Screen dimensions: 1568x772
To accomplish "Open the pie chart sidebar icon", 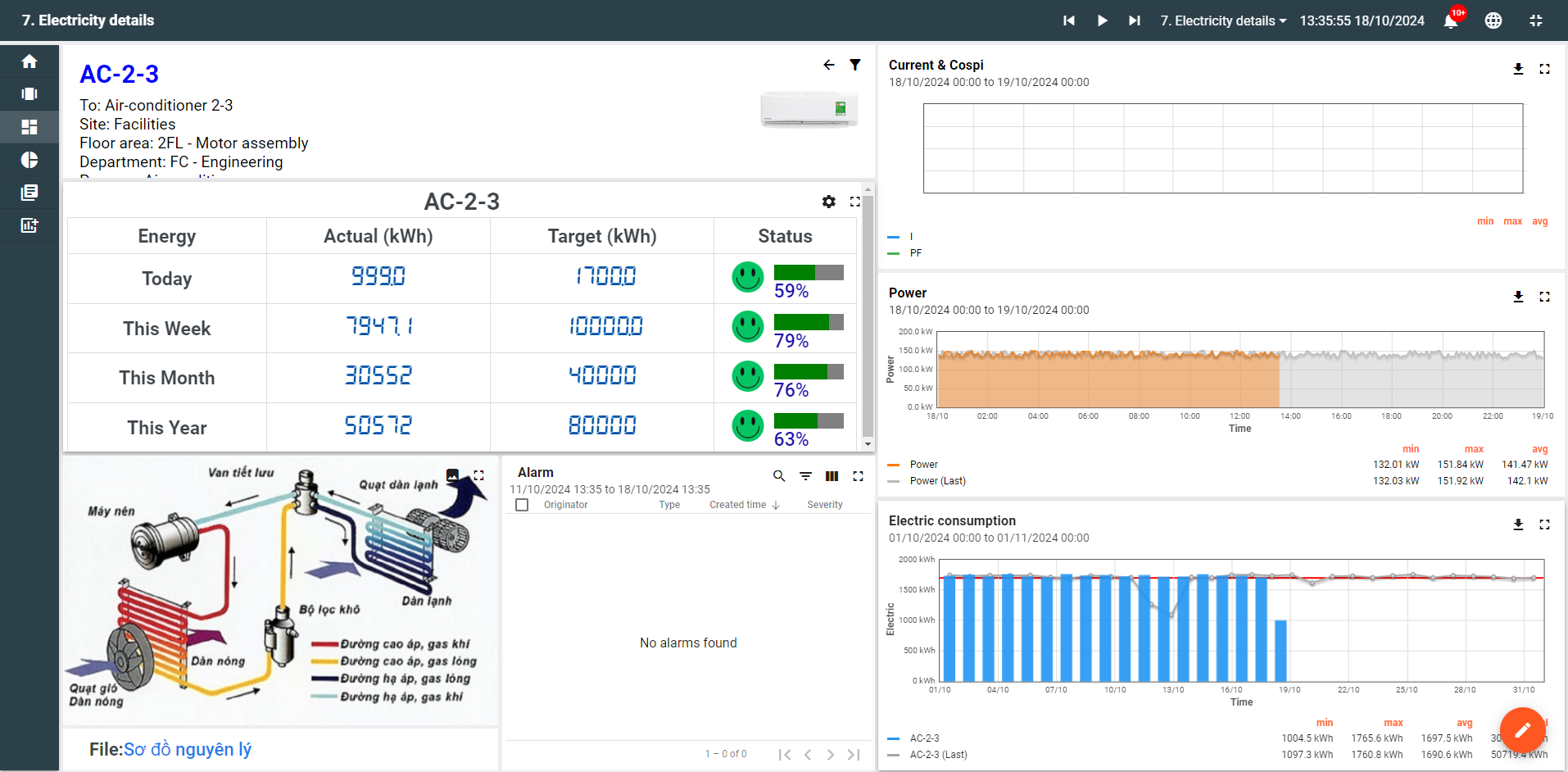I will (x=29, y=160).
